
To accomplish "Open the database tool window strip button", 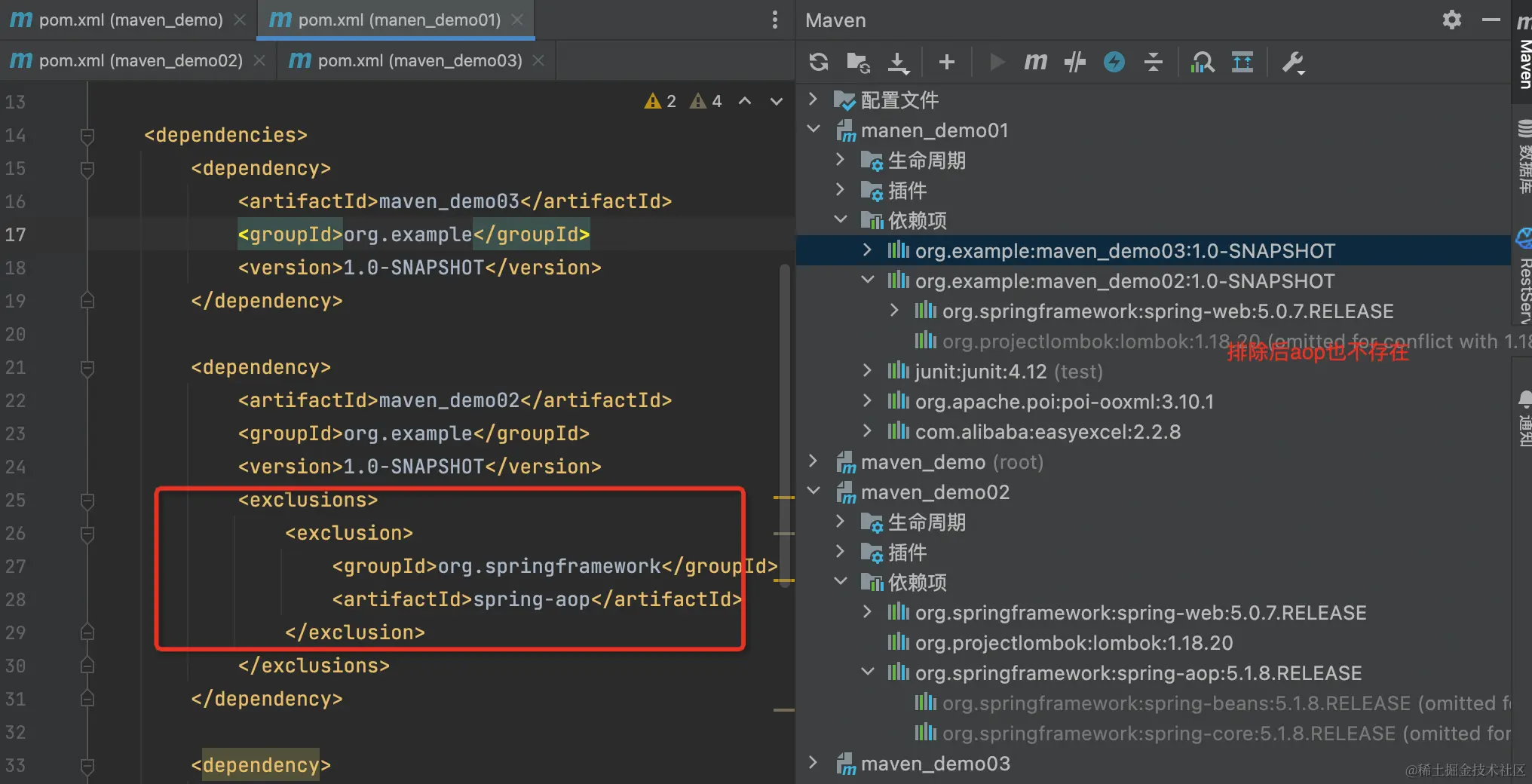I will (x=1524, y=156).
